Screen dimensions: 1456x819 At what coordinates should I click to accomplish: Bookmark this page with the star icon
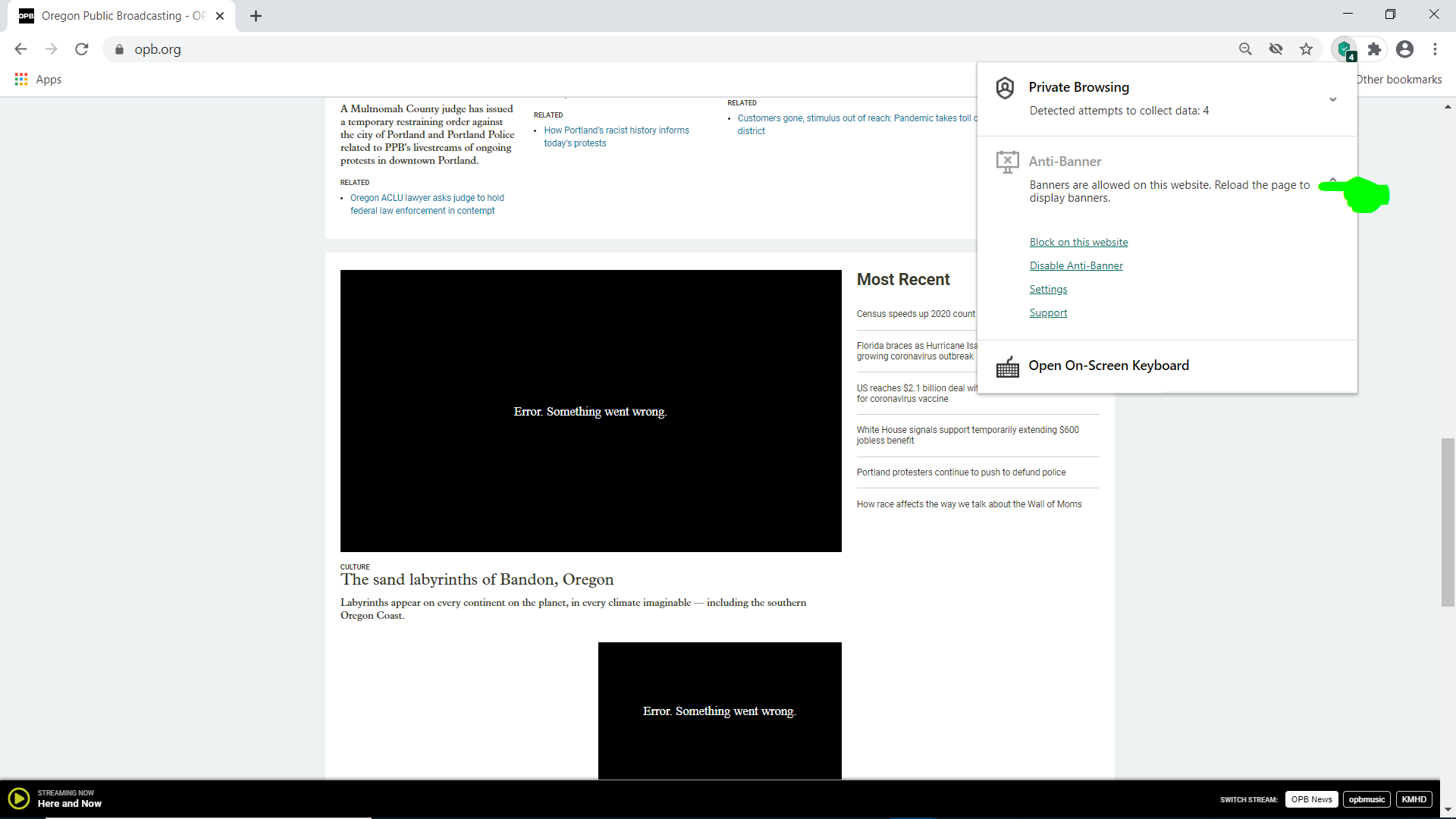pyautogui.click(x=1306, y=49)
